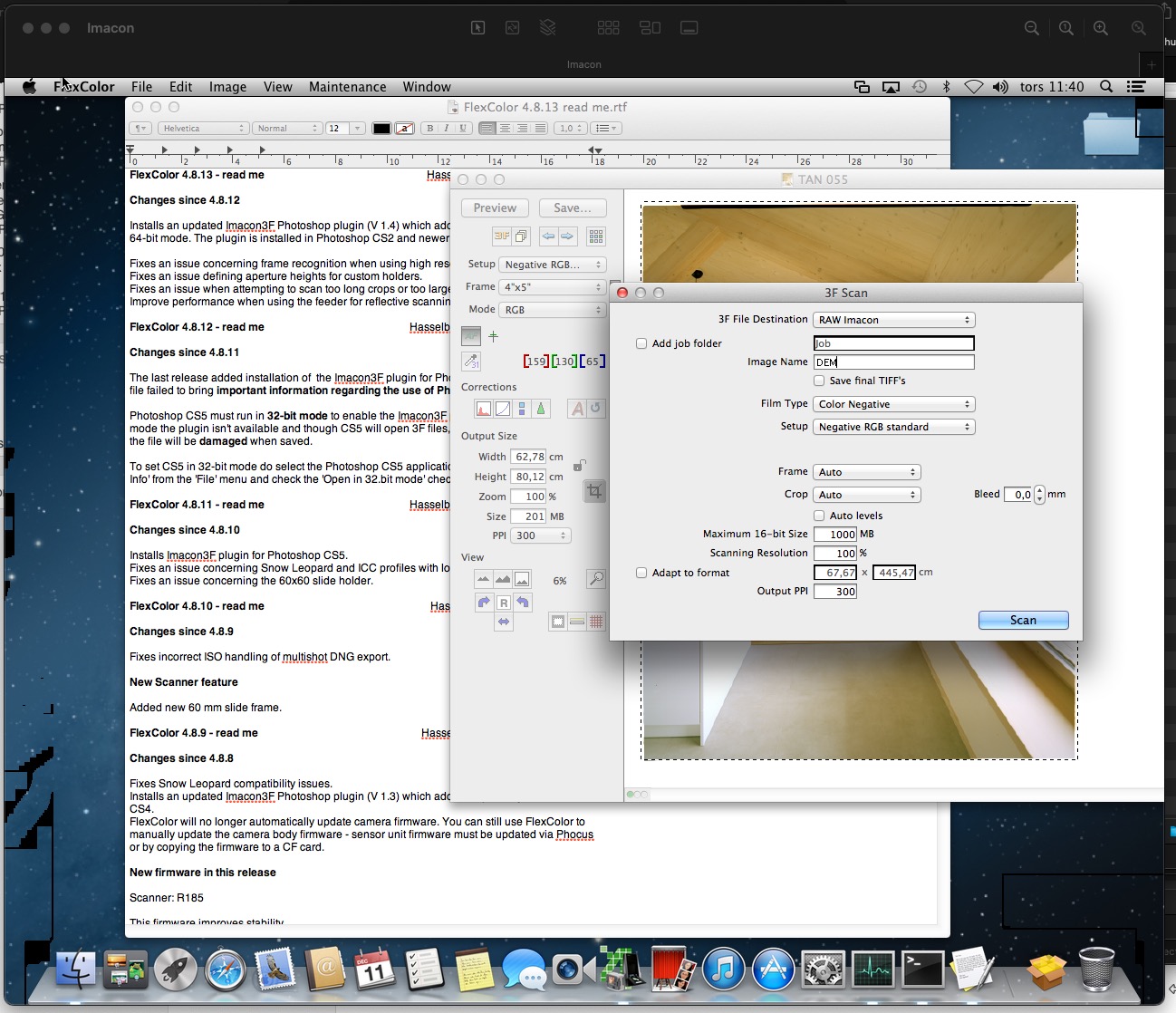Image resolution: width=1176 pixels, height=1013 pixels.
Task: Enable the Add job folder checkbox
Action: click(641, 343)
